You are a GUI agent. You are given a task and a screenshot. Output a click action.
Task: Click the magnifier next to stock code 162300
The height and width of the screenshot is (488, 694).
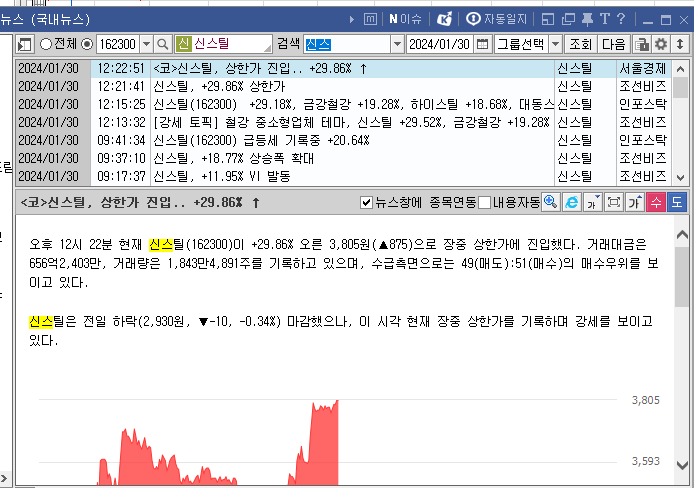click(x=162, y=44)
